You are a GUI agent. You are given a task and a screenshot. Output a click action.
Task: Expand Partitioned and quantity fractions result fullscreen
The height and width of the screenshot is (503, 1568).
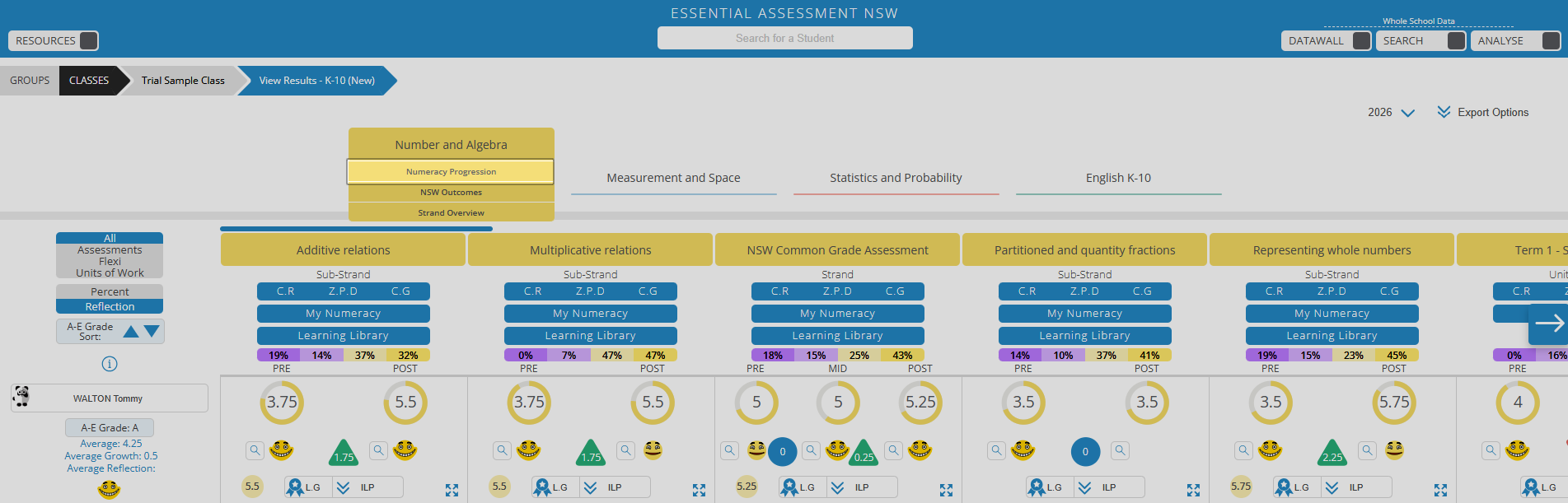coord(1193,490)
